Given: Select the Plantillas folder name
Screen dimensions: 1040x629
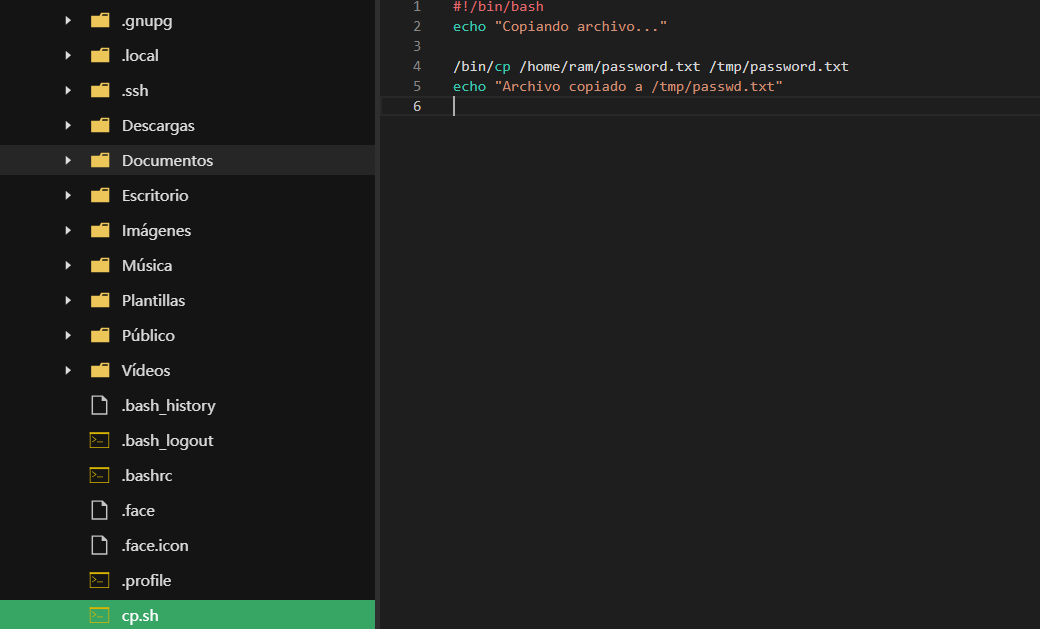Looking at the screenshot, I should (153, 301).
